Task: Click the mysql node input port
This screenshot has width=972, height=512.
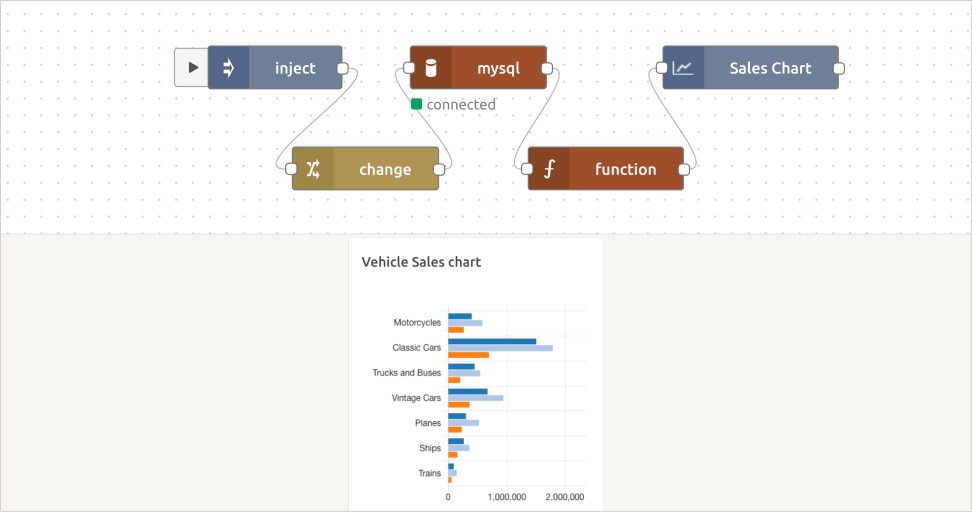Action: 409,68
